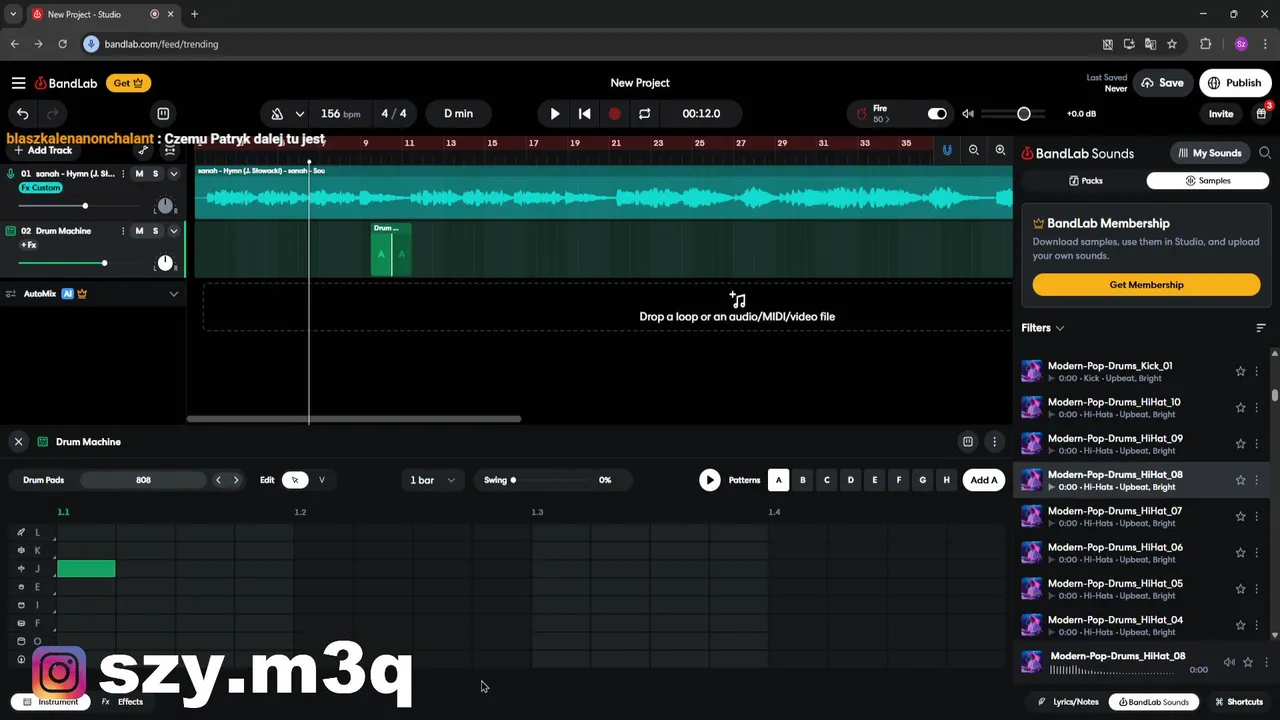Image resolution: width=1280 pixels, height=720 pixels.
Task: Mute the sanah Hymn track
Action: coord(139,174)
